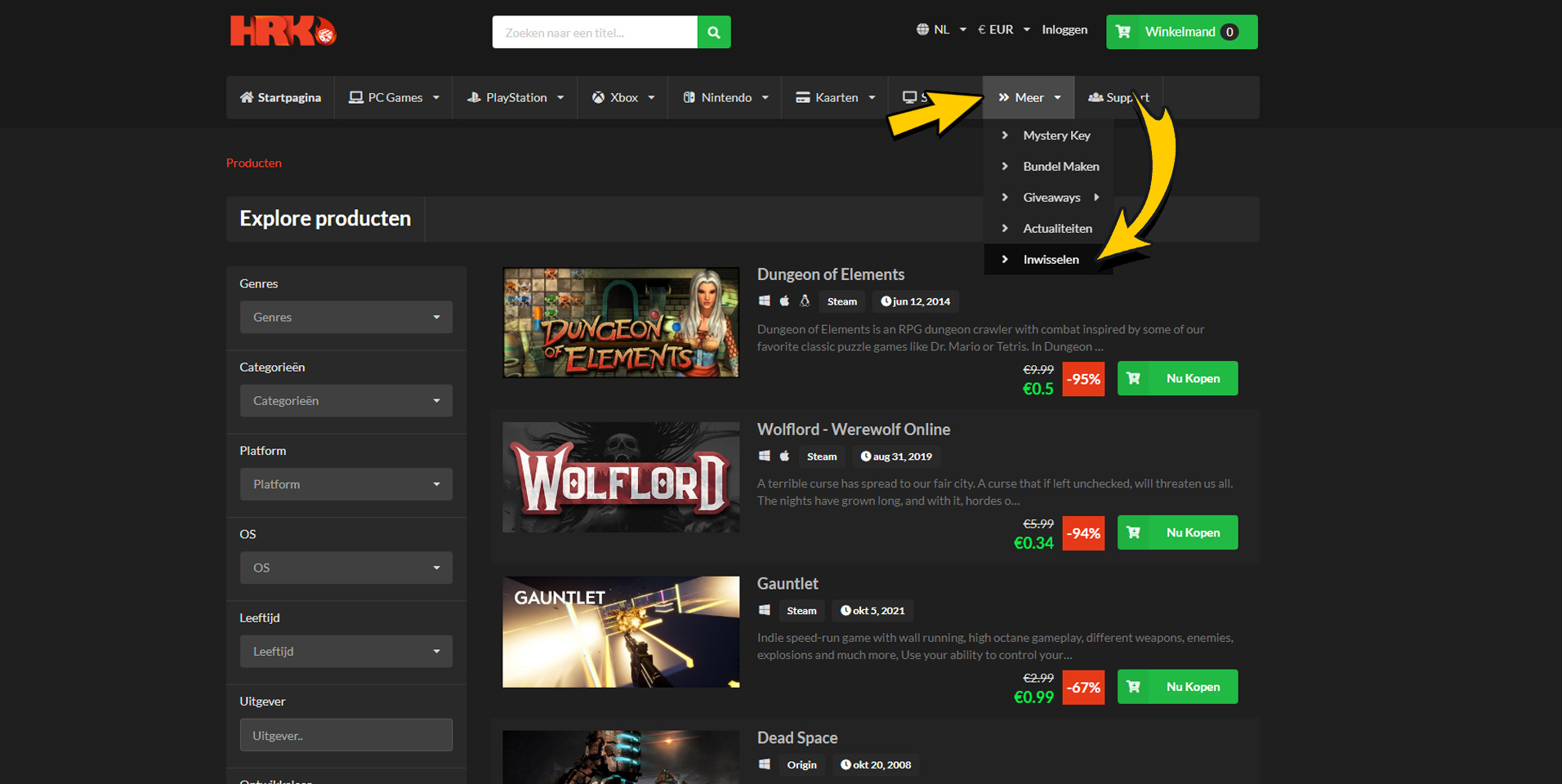Click the Uitgever text field
This screenshot has height=784, width=1562.
click(346, 735)
